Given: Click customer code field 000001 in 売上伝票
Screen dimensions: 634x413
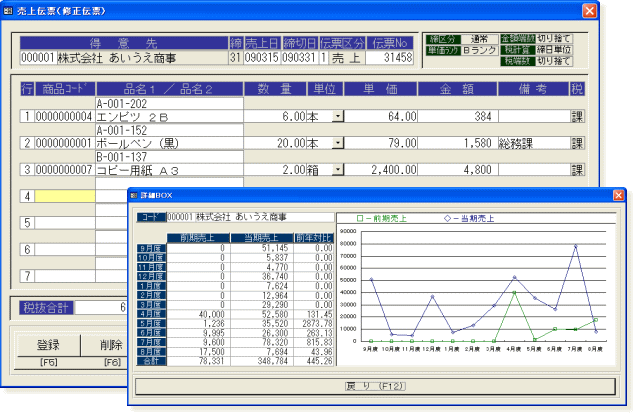Looking at the screenshot, I should pos(38,58).
